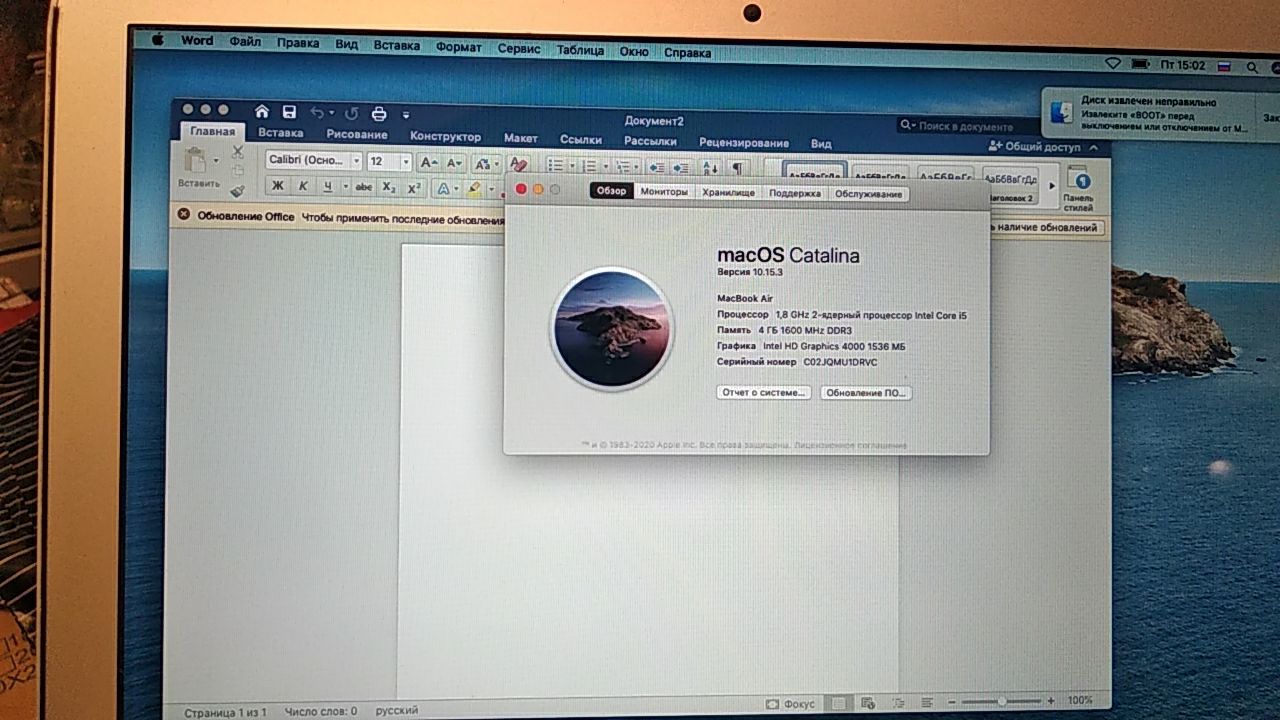This screenshot has height=720, width=1280.
Task: Save the document with the floppy icon
Action: 289,112
